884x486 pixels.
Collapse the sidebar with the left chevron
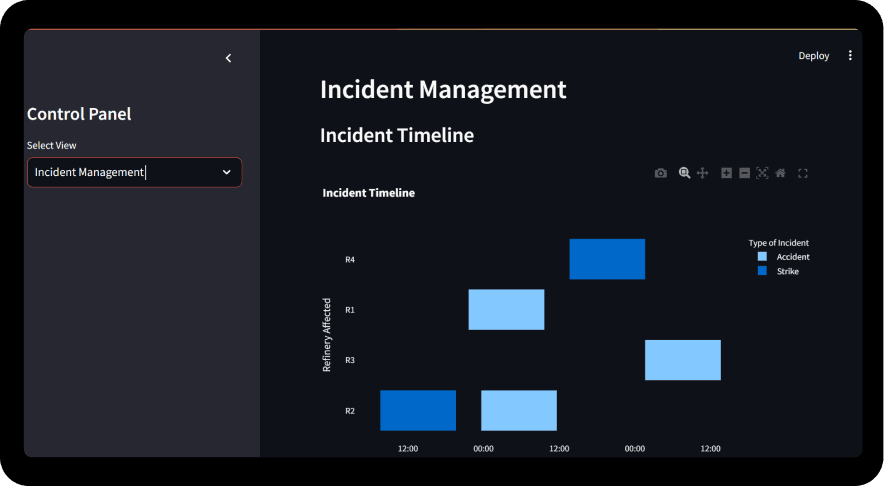(x=228, y=58)
